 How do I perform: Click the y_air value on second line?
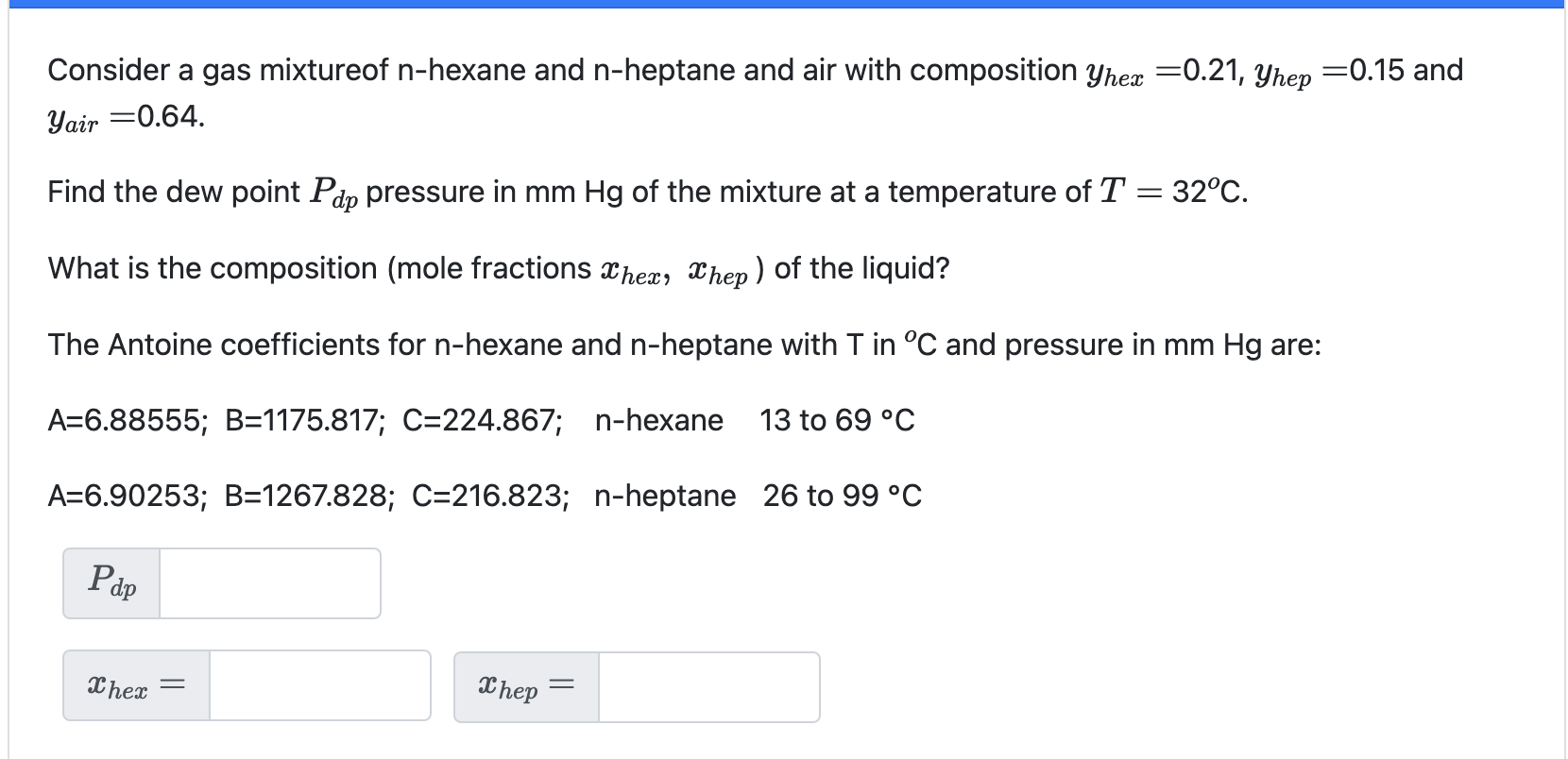tap(123, 118)
